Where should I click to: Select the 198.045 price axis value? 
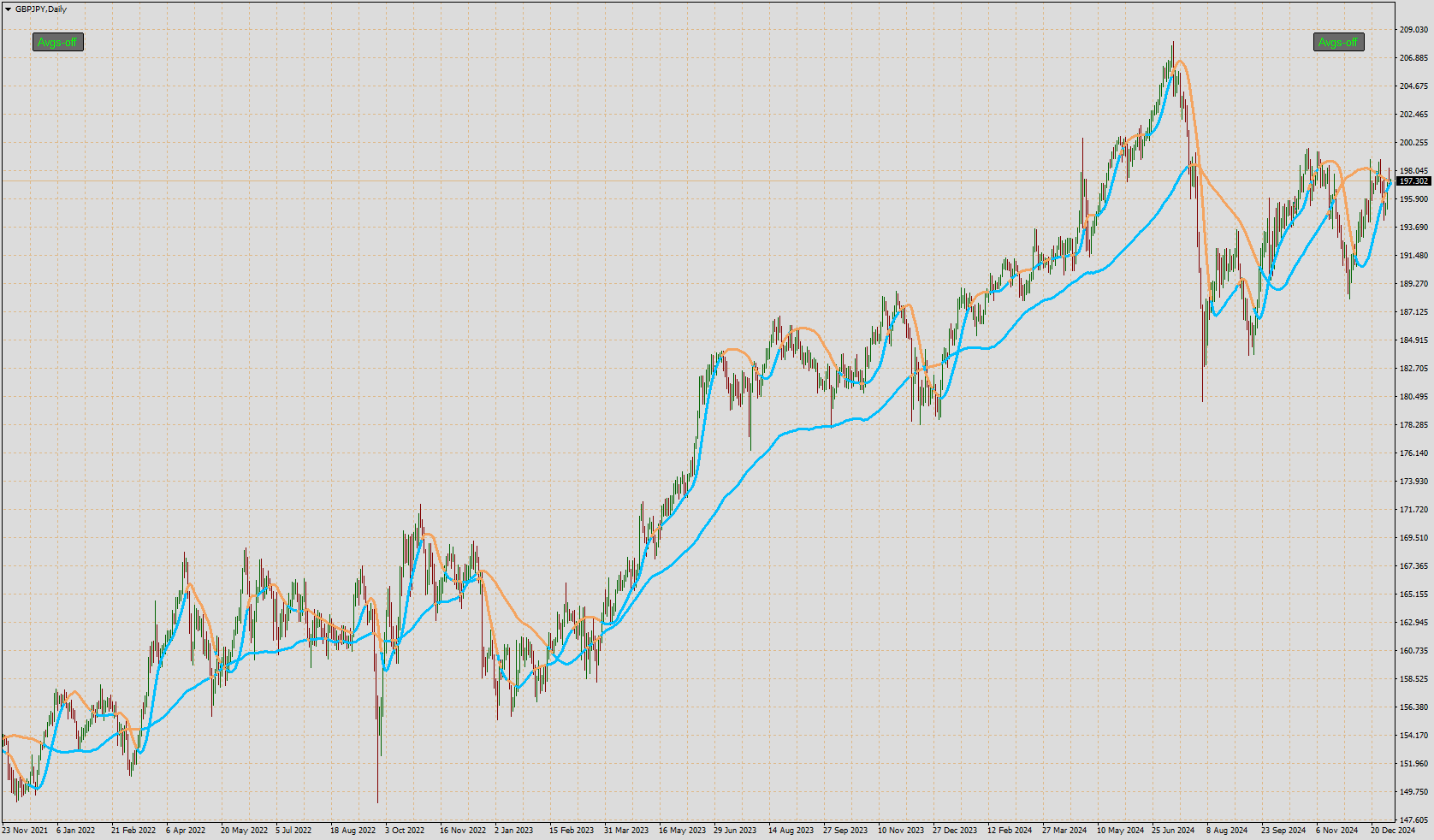click(x=1413, y=171)
